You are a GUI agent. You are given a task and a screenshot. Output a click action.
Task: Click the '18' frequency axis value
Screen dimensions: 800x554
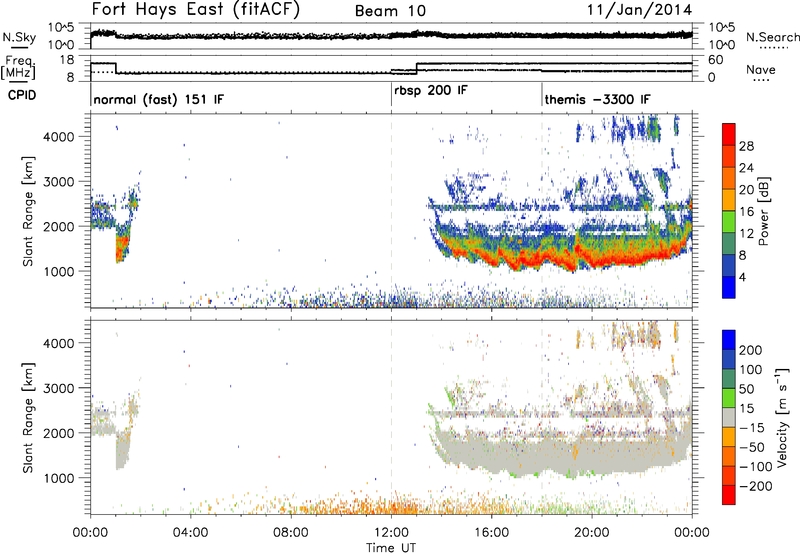click(x=67, y=60)
